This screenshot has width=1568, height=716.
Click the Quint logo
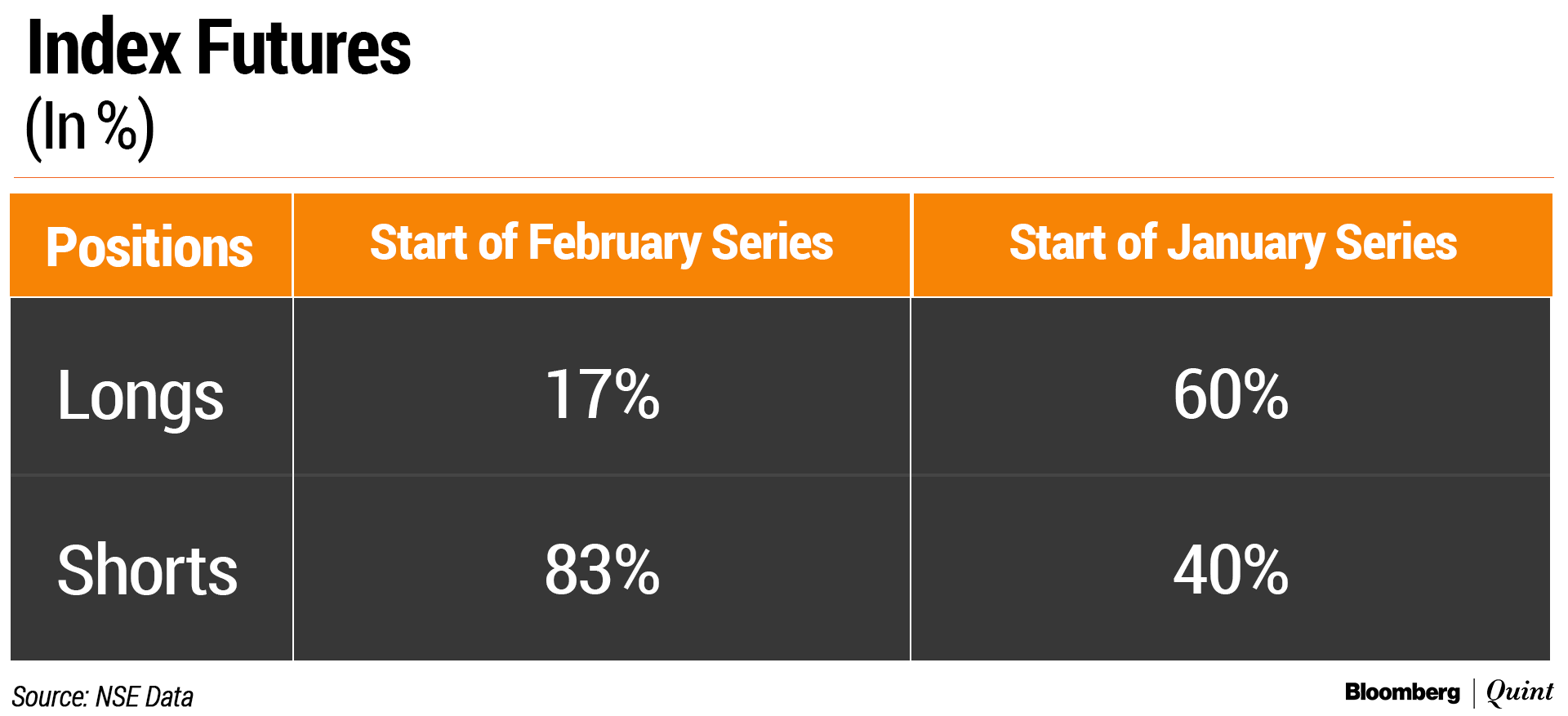pos(1519,692)
